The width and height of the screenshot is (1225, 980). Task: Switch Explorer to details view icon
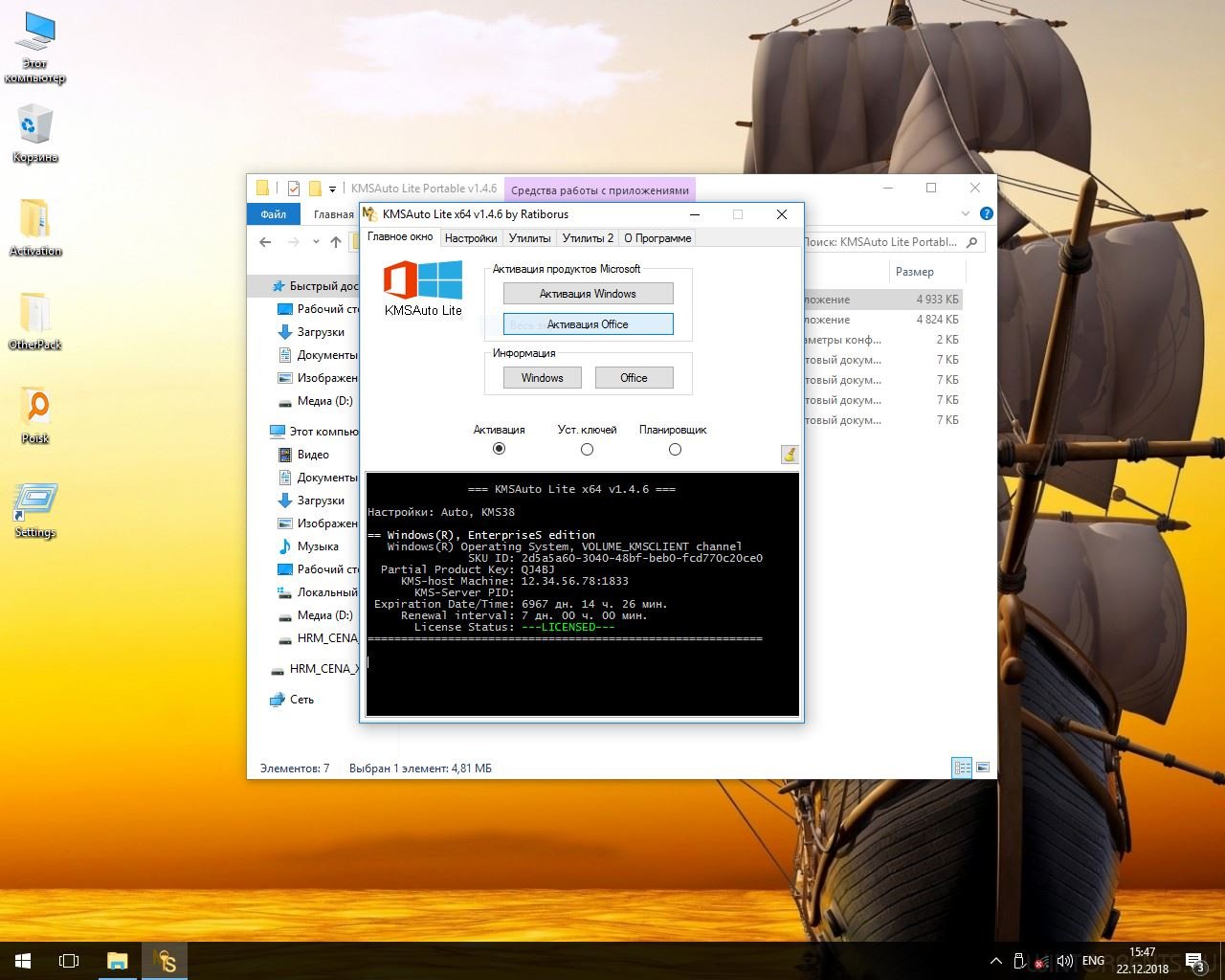tap(962, 768)
